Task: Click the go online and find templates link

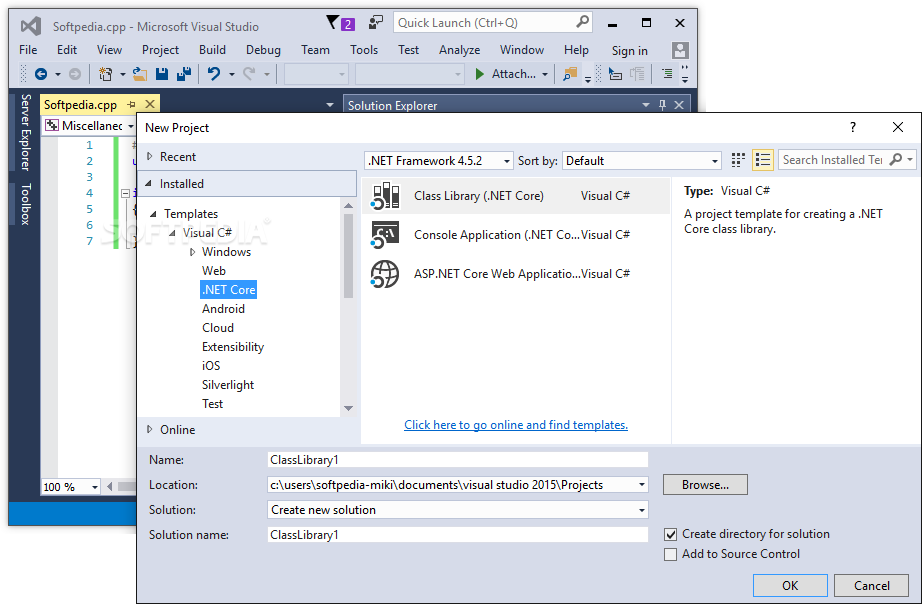Action: 516,425
